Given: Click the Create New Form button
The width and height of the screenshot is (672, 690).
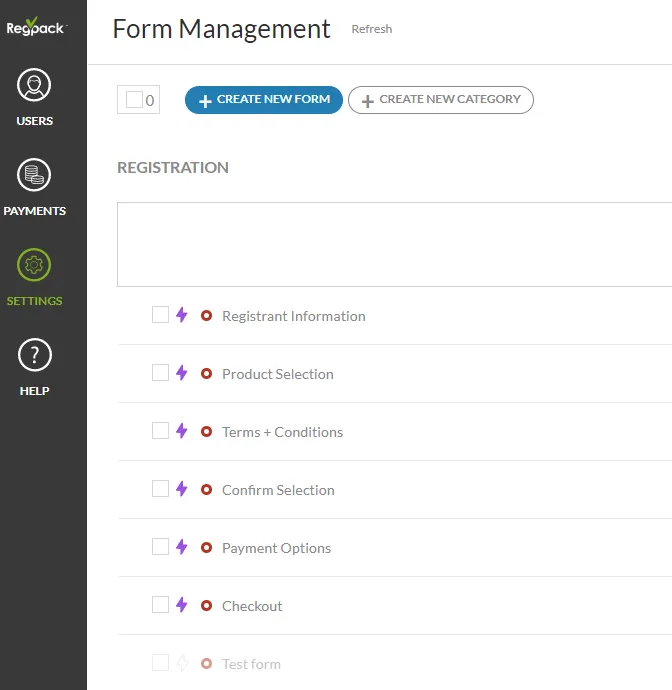Looking at the screenshot, I should point(264,100).
